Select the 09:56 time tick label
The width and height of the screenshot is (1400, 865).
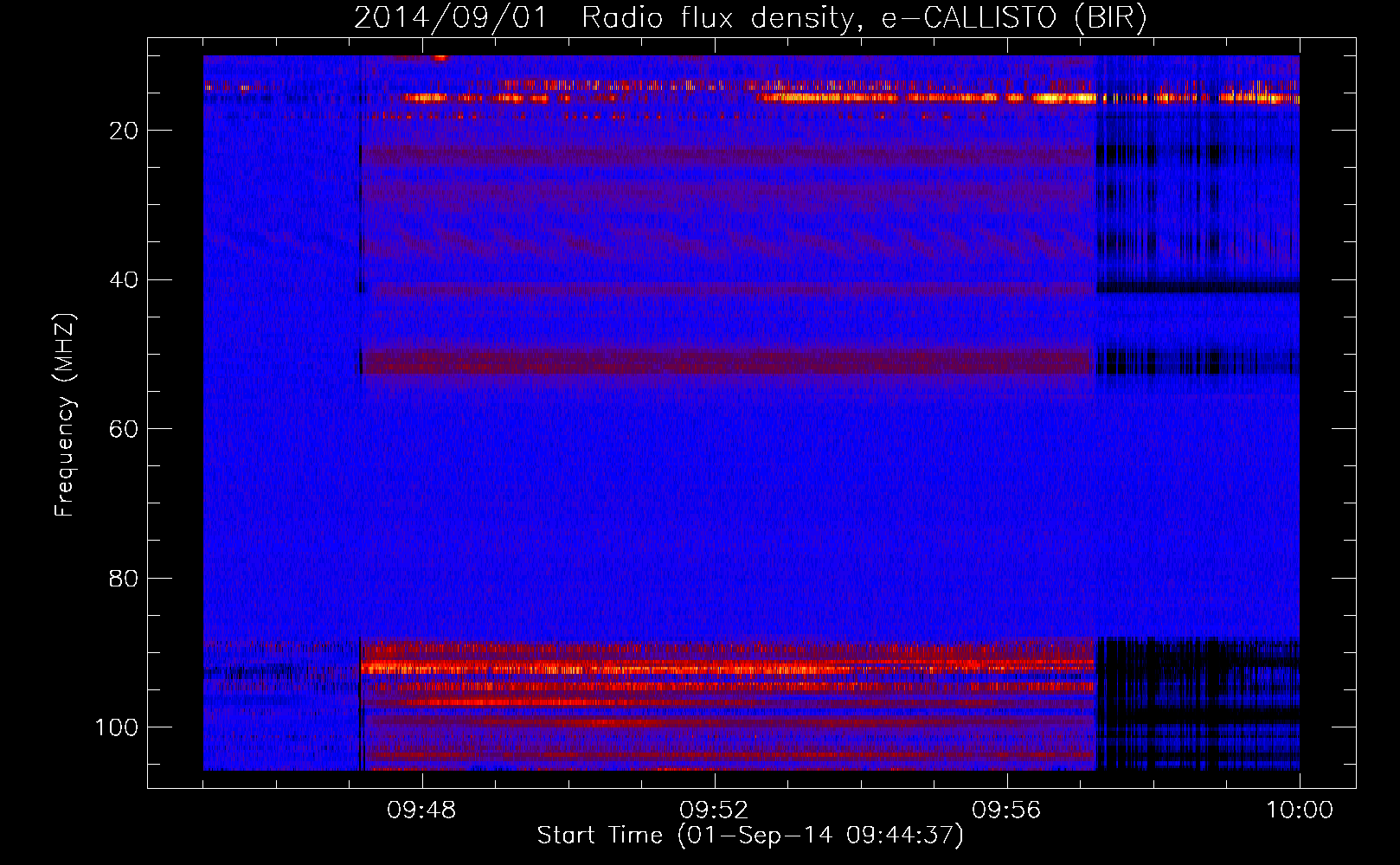coord(1006,811)
